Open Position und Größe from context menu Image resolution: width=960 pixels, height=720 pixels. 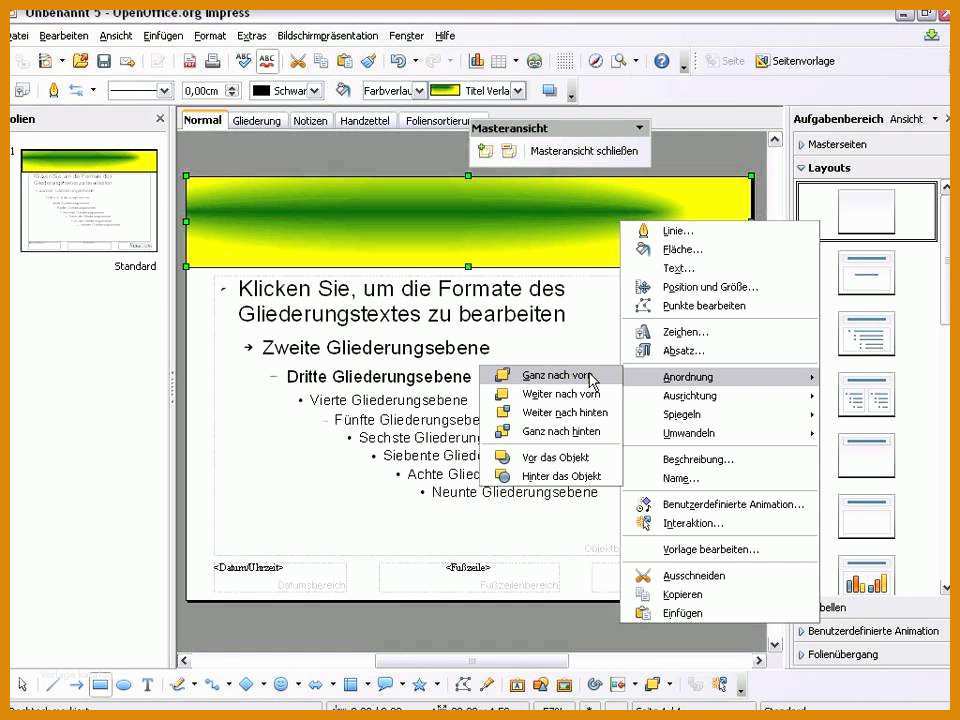coord(720,287)
